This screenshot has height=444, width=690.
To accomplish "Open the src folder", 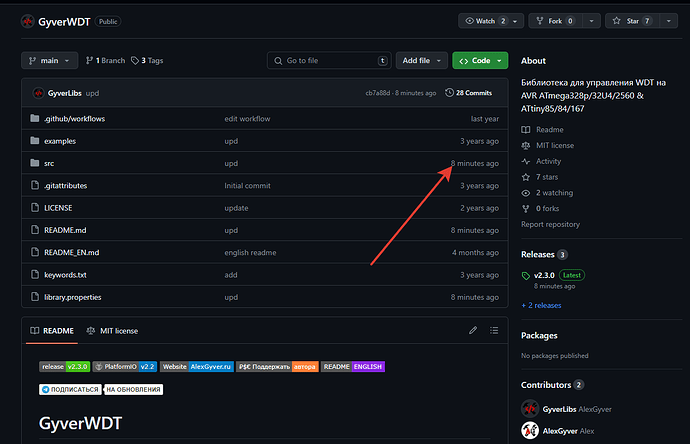I will point(49,163).
